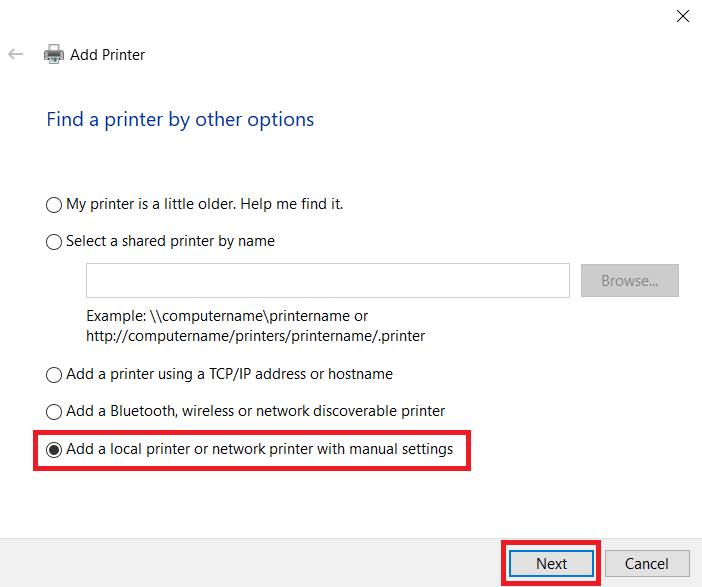702x587 pixels.
Task: Click the "Find a printer by other options" heading
Action: [x=180, y=120]
